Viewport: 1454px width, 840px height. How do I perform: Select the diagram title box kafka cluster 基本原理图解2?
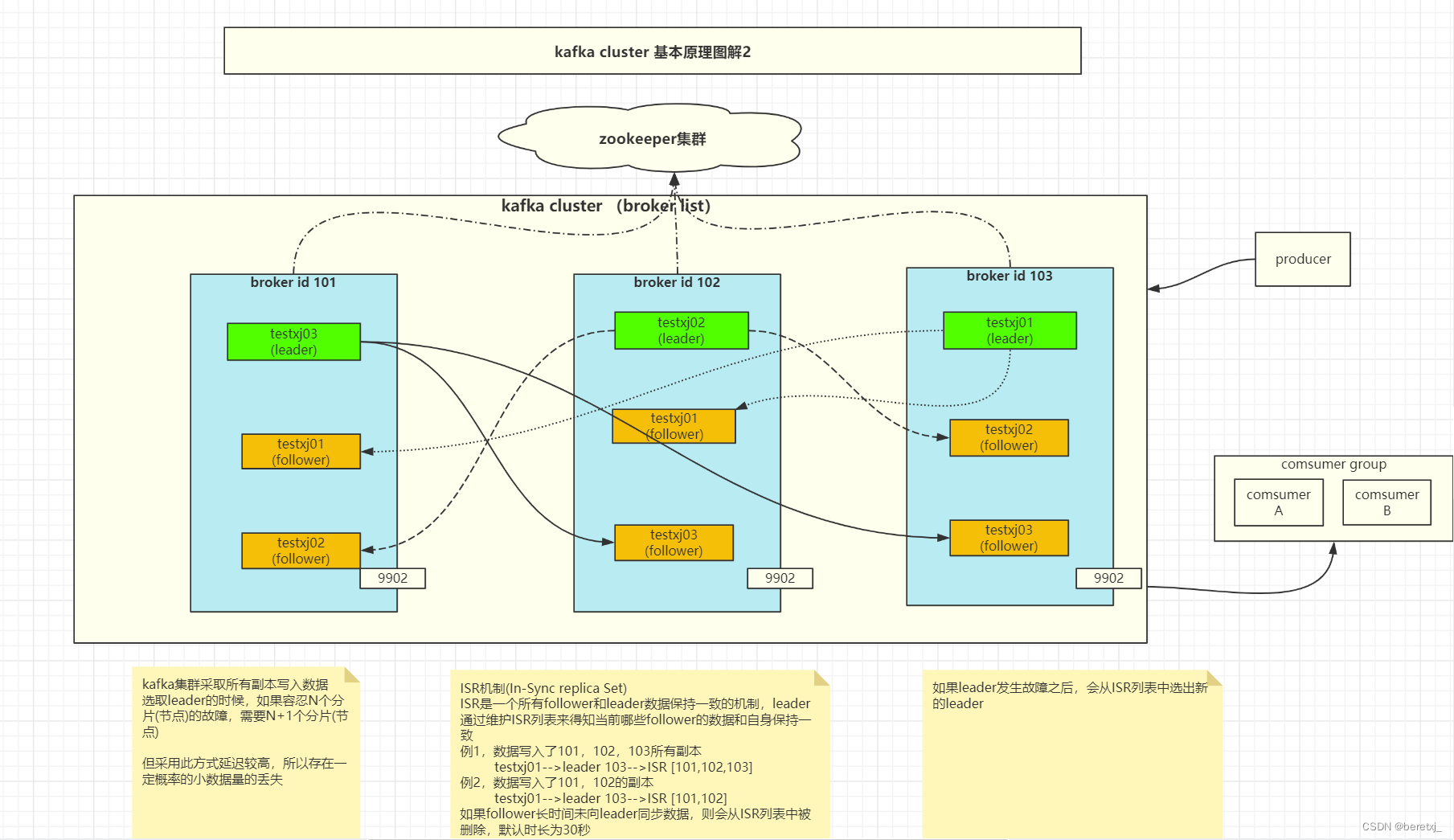652,51
